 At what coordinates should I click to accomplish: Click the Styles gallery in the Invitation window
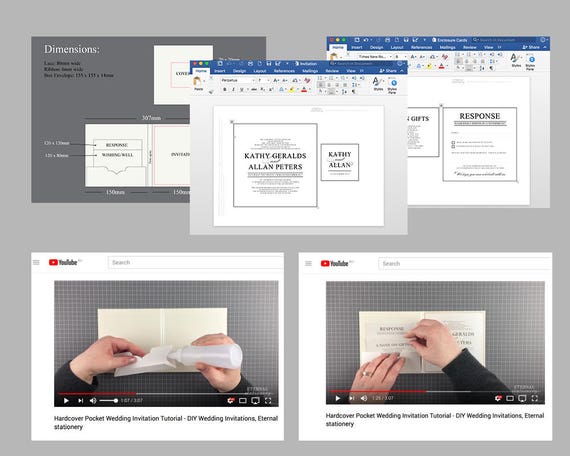pyautogui.click(x=377, y=83)
